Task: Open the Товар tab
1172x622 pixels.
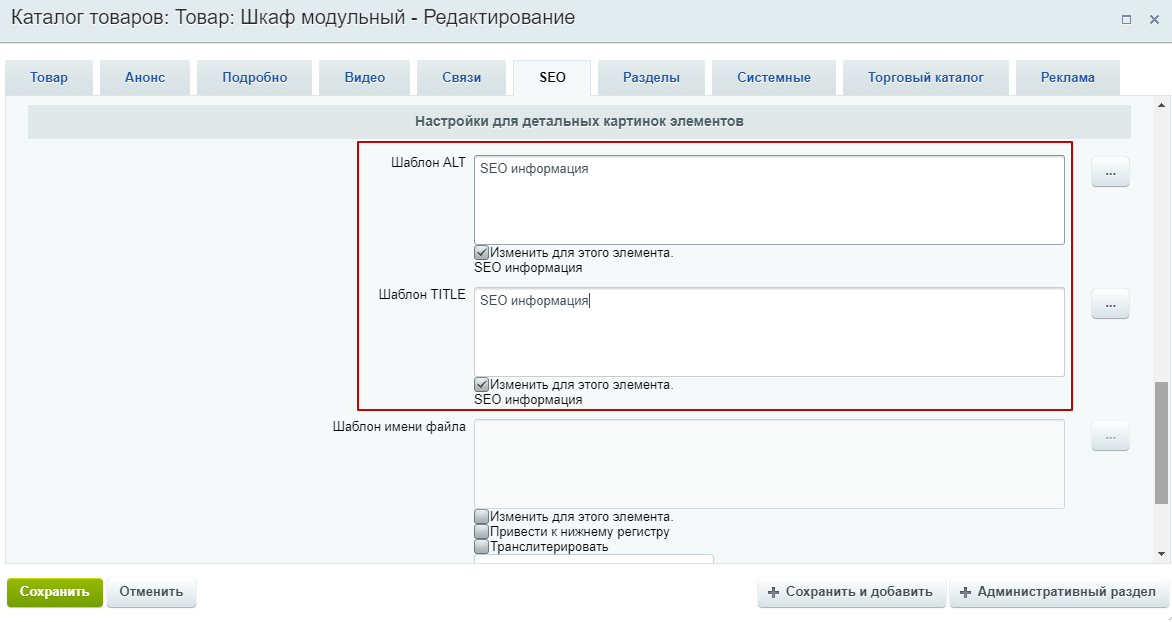Action: 49,78
